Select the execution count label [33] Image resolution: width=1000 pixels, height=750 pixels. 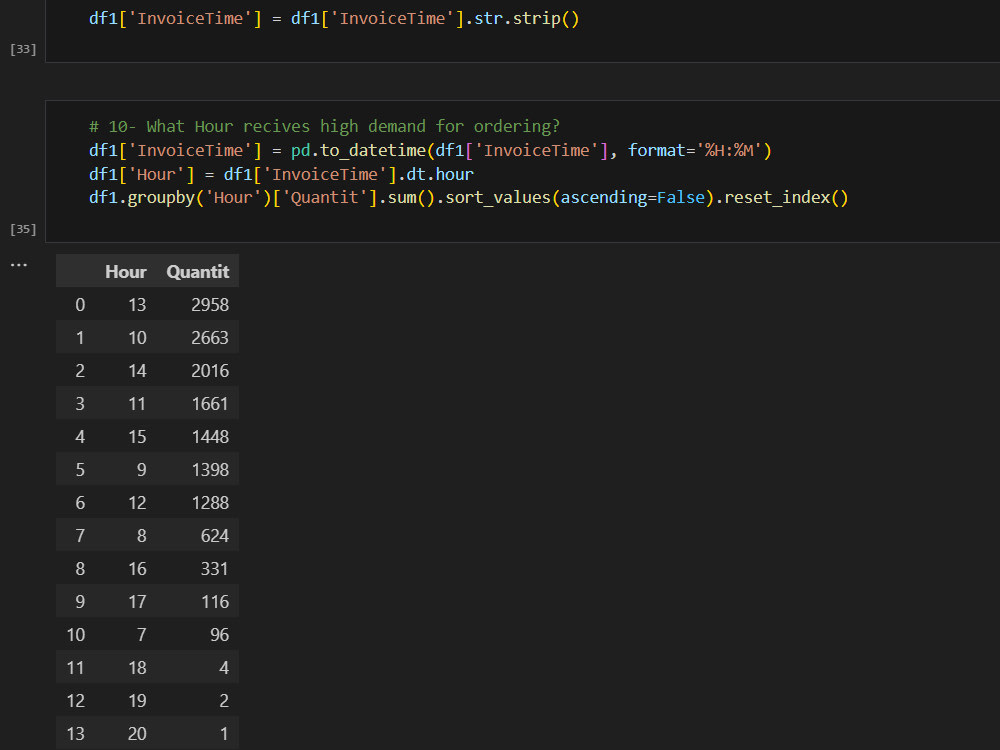click(x=23, y=49)
